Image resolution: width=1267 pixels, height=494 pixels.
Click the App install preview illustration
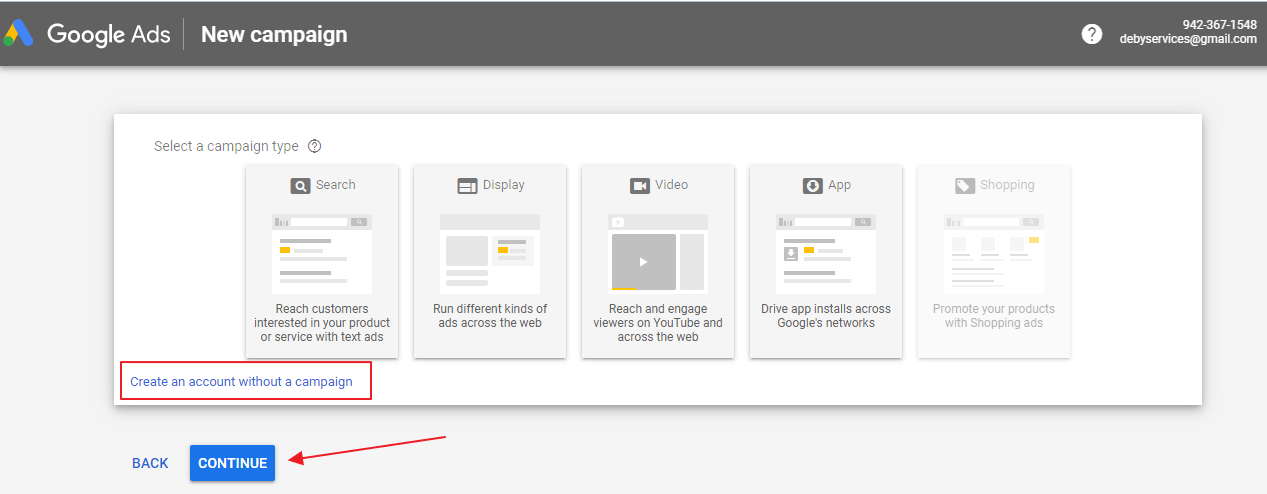[x=826, y=253]
